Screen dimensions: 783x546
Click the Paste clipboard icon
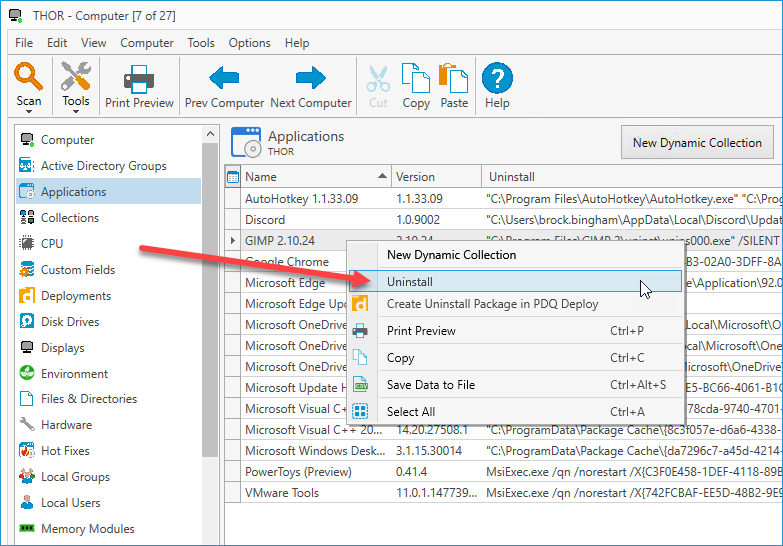point(453,78)
